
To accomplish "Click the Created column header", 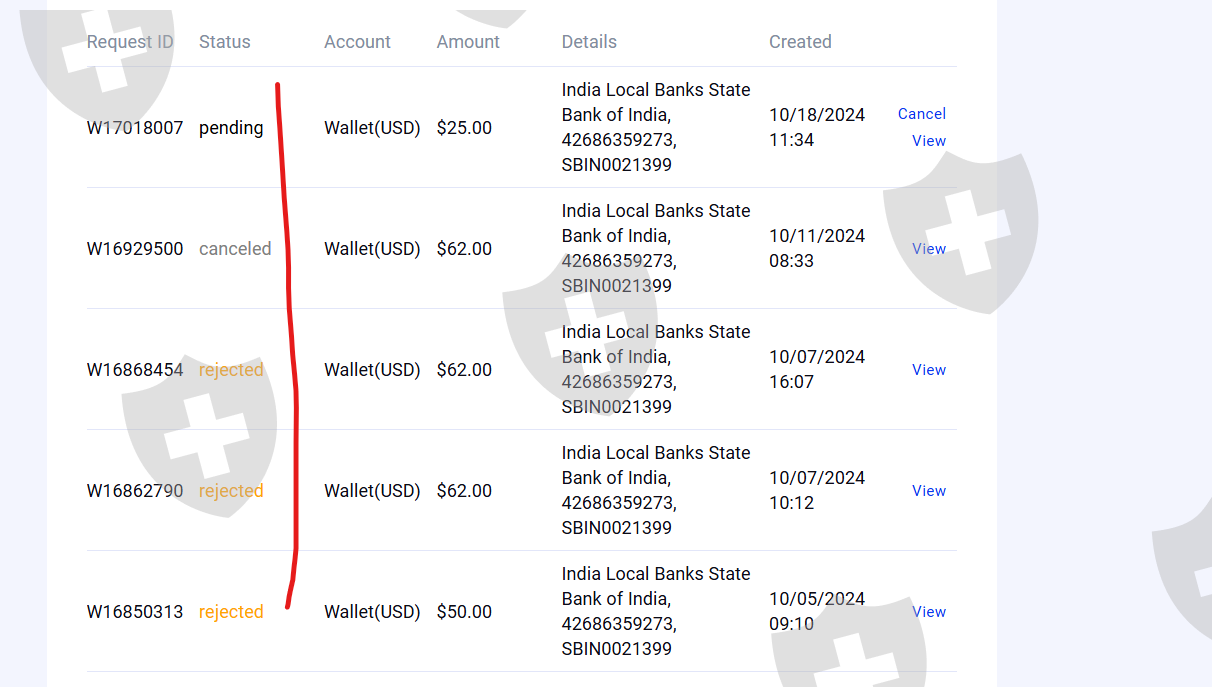I will pyautogui.click(x=800, y=42).
